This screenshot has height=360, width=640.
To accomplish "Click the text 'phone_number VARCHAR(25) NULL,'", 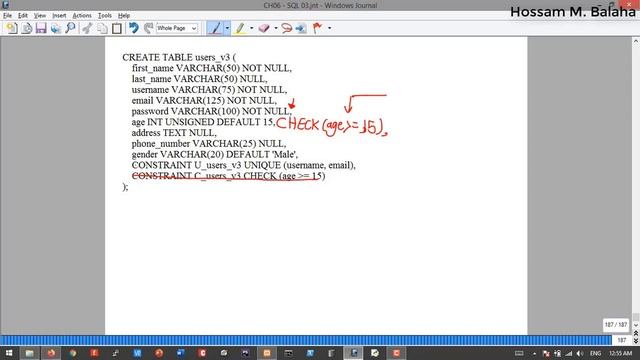I will (x=209, y=144).
